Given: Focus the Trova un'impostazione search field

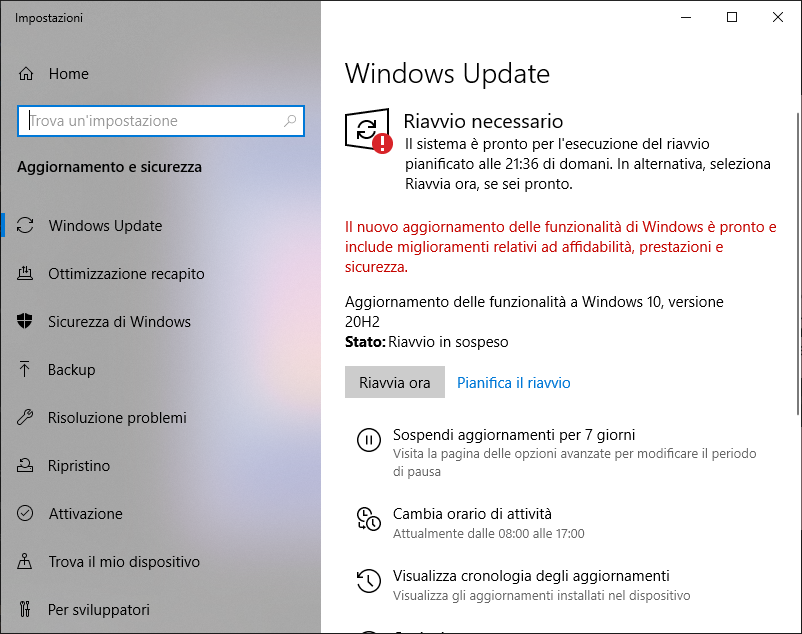Looking at the screenshot, I should (x=161, y=121).
